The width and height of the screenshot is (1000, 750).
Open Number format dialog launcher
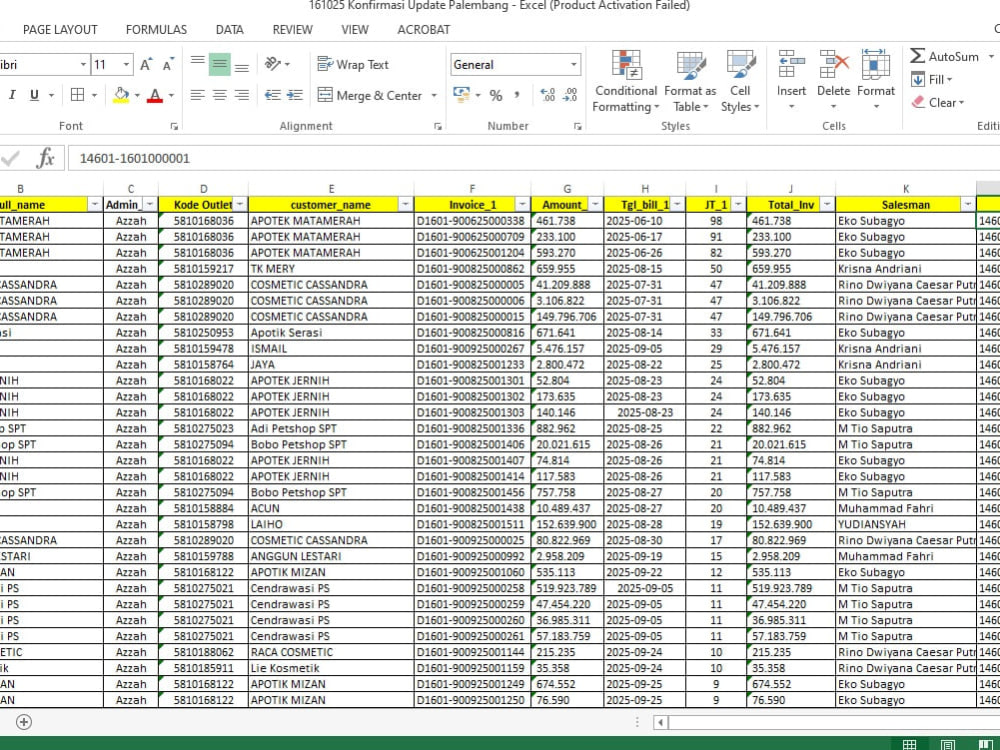[577, 126]
